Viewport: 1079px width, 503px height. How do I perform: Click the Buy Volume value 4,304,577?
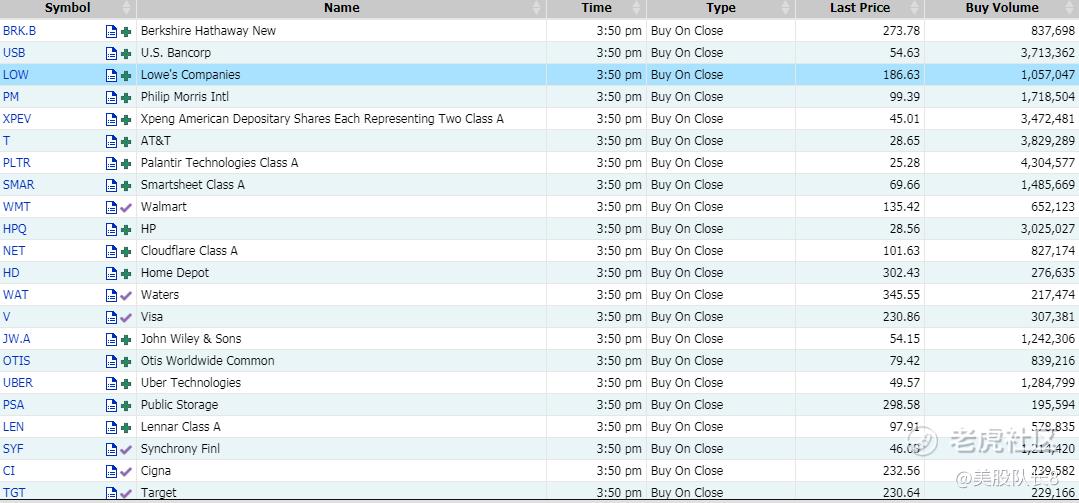1047,162
